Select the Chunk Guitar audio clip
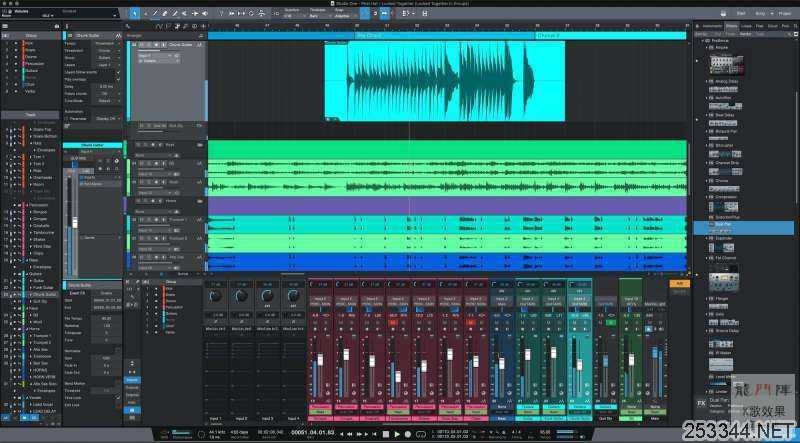This screenshot has width=800, height=443. click(444, 81)
